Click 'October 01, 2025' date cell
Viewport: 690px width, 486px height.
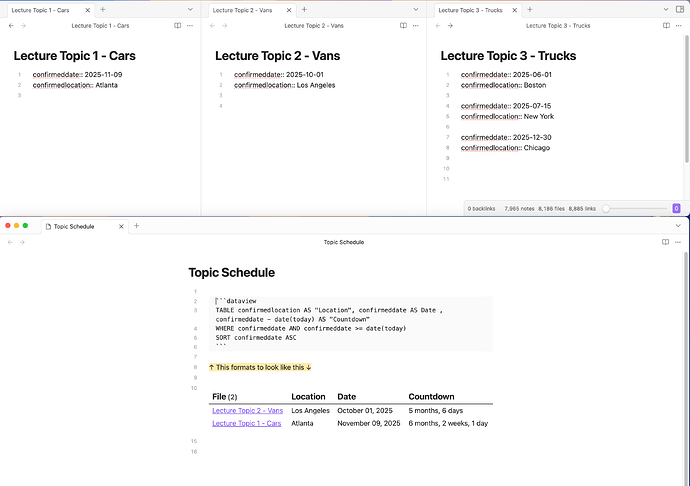point(365,410)
